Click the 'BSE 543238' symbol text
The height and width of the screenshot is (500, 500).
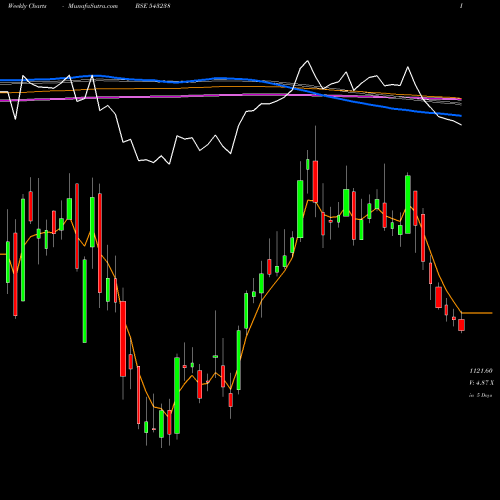coord(153,6)
